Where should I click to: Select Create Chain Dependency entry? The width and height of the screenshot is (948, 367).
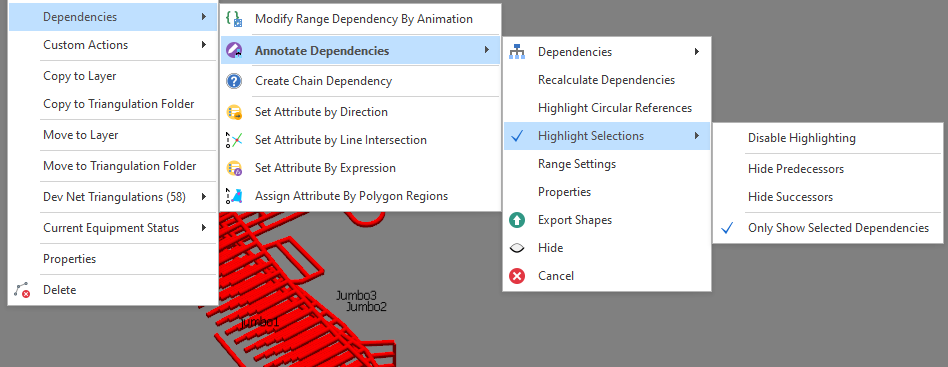tap(360, 81)
